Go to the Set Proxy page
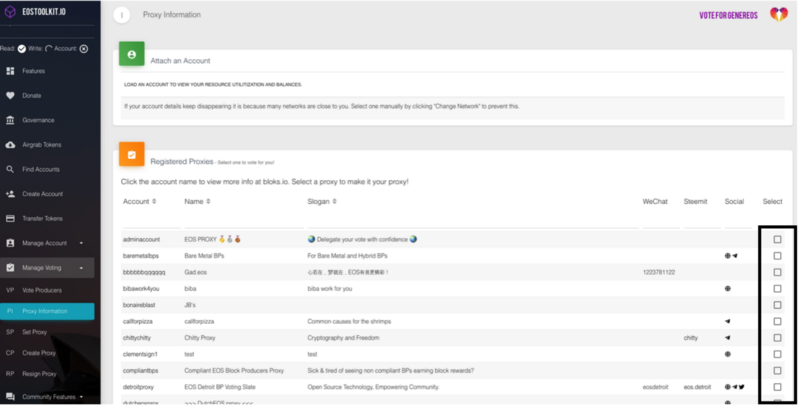This screenshot has width=800, height=406. pyautogui.click(x=35, y=331)
